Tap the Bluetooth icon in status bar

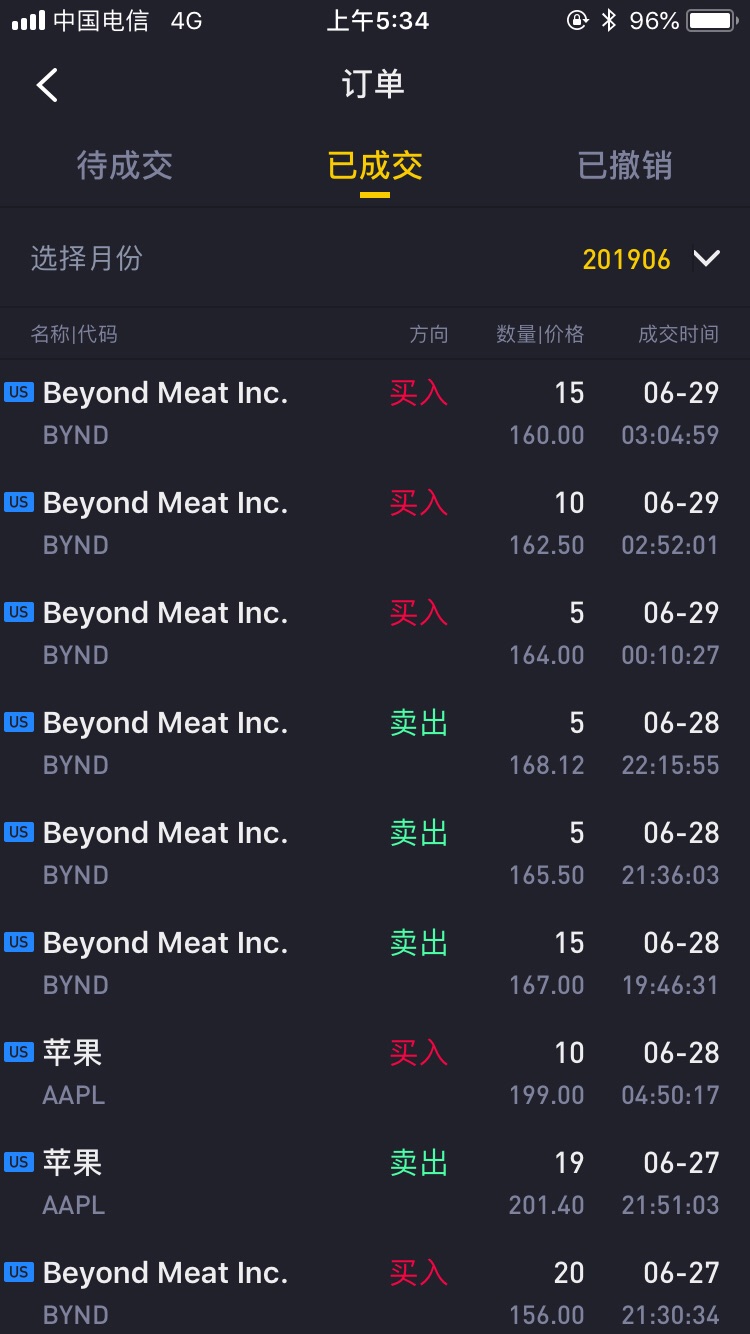pos(608,20)
